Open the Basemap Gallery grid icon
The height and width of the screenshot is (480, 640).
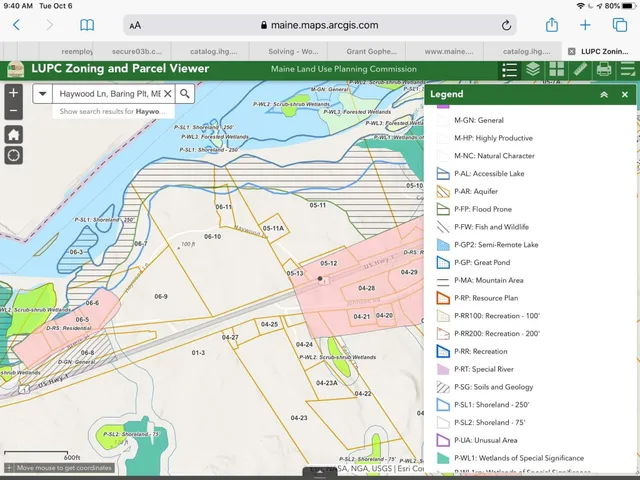click(557, 69)
